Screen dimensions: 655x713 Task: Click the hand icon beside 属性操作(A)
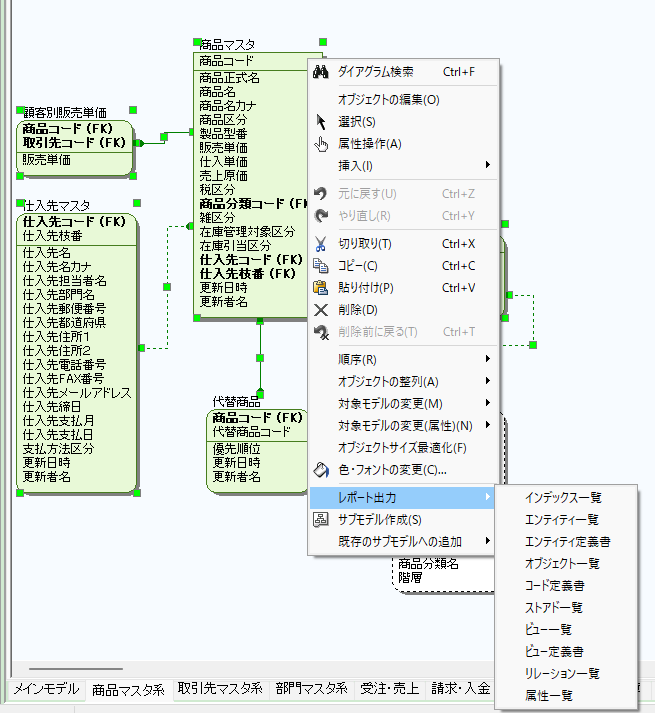click(x=321, y=144)
